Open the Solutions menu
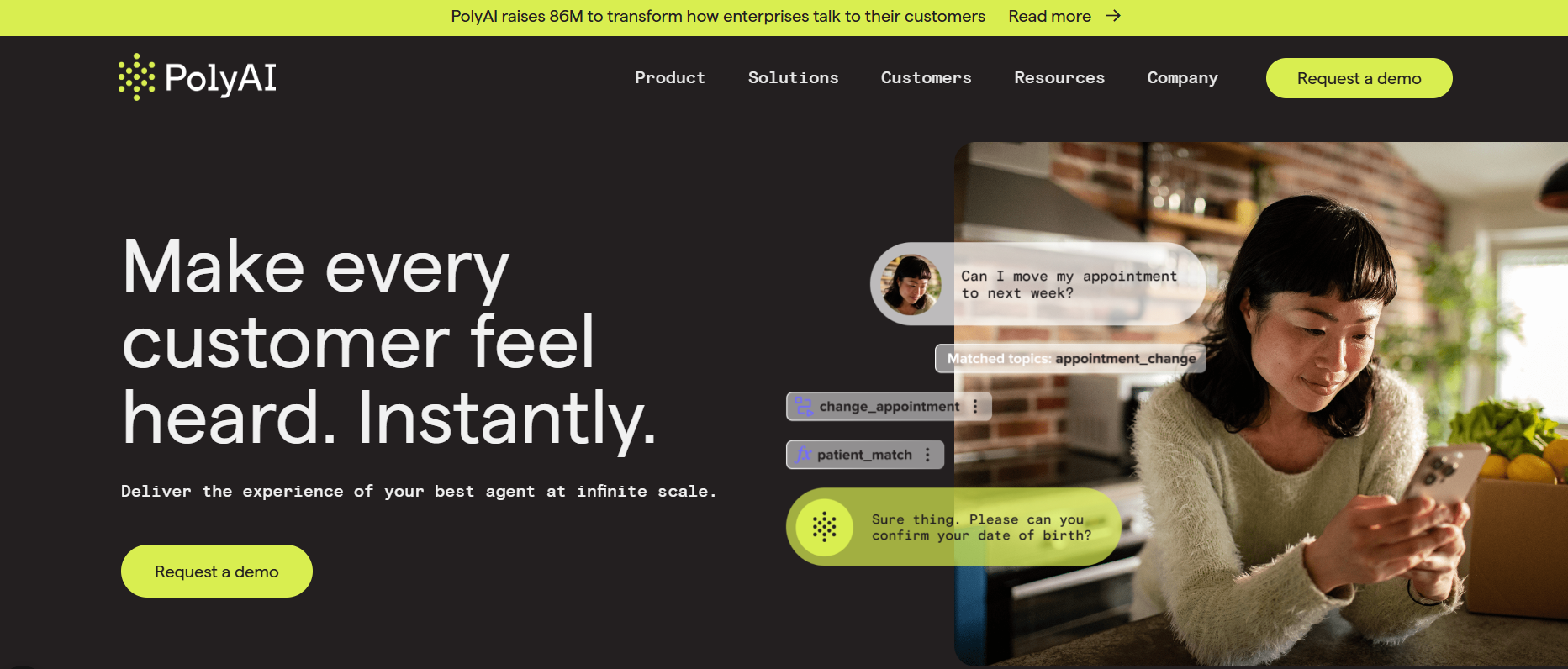This screenshot has height=669, width=1568. click(793, 77)
